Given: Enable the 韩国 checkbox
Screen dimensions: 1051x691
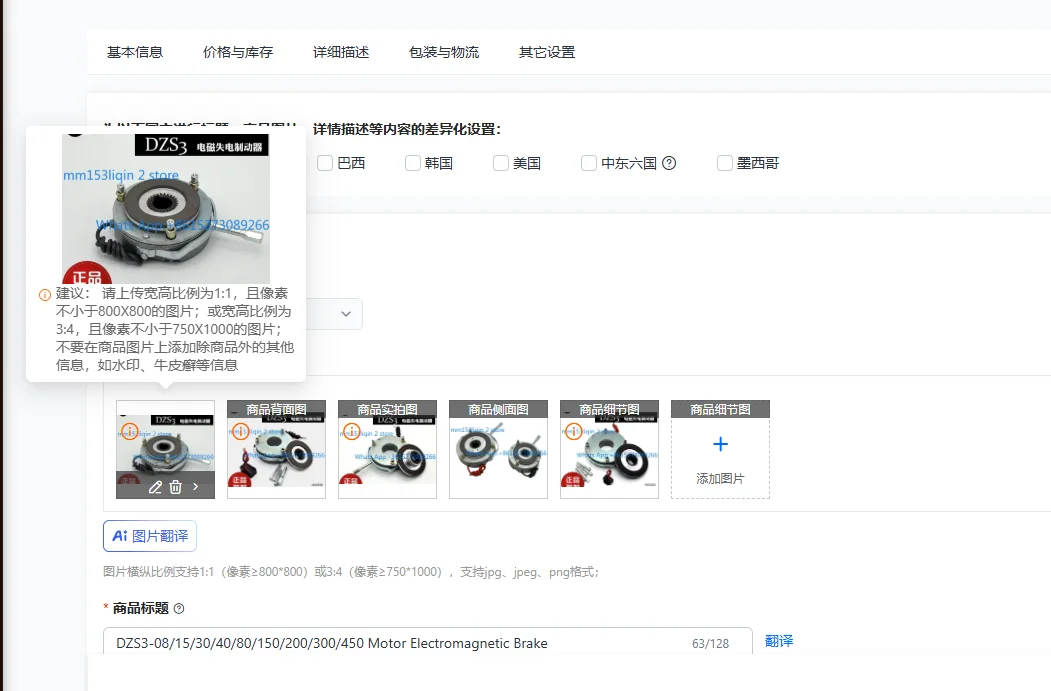Looking at the screenshot, I should [x=413, y=163].
